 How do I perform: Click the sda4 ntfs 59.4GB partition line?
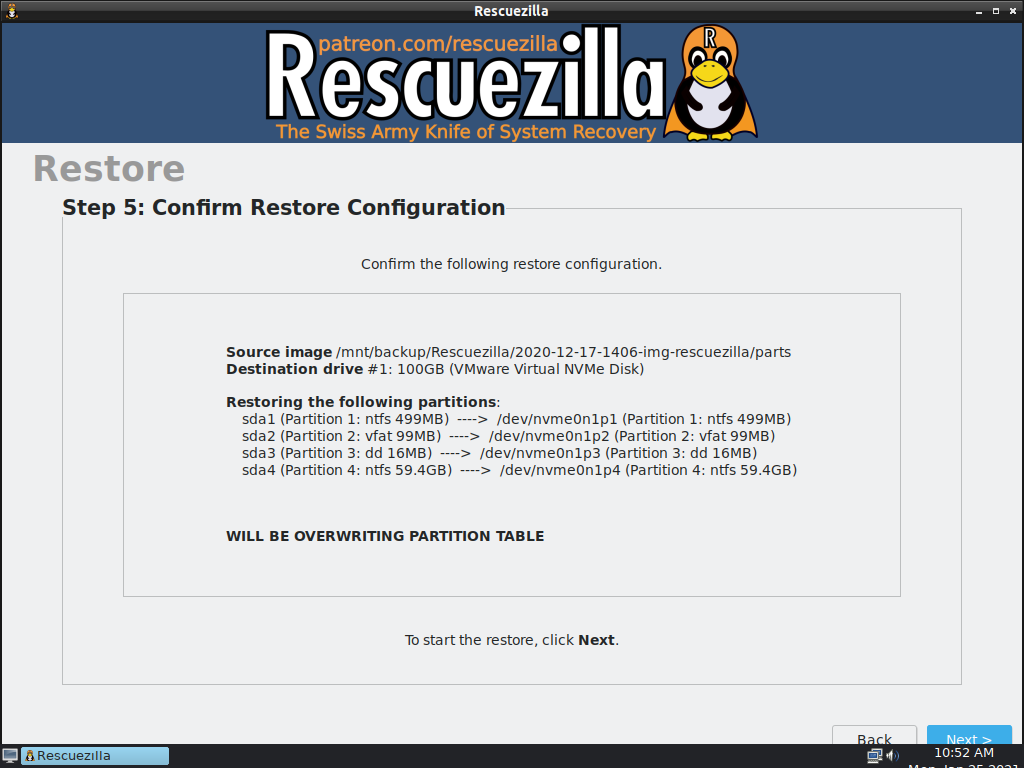point(520,470)
